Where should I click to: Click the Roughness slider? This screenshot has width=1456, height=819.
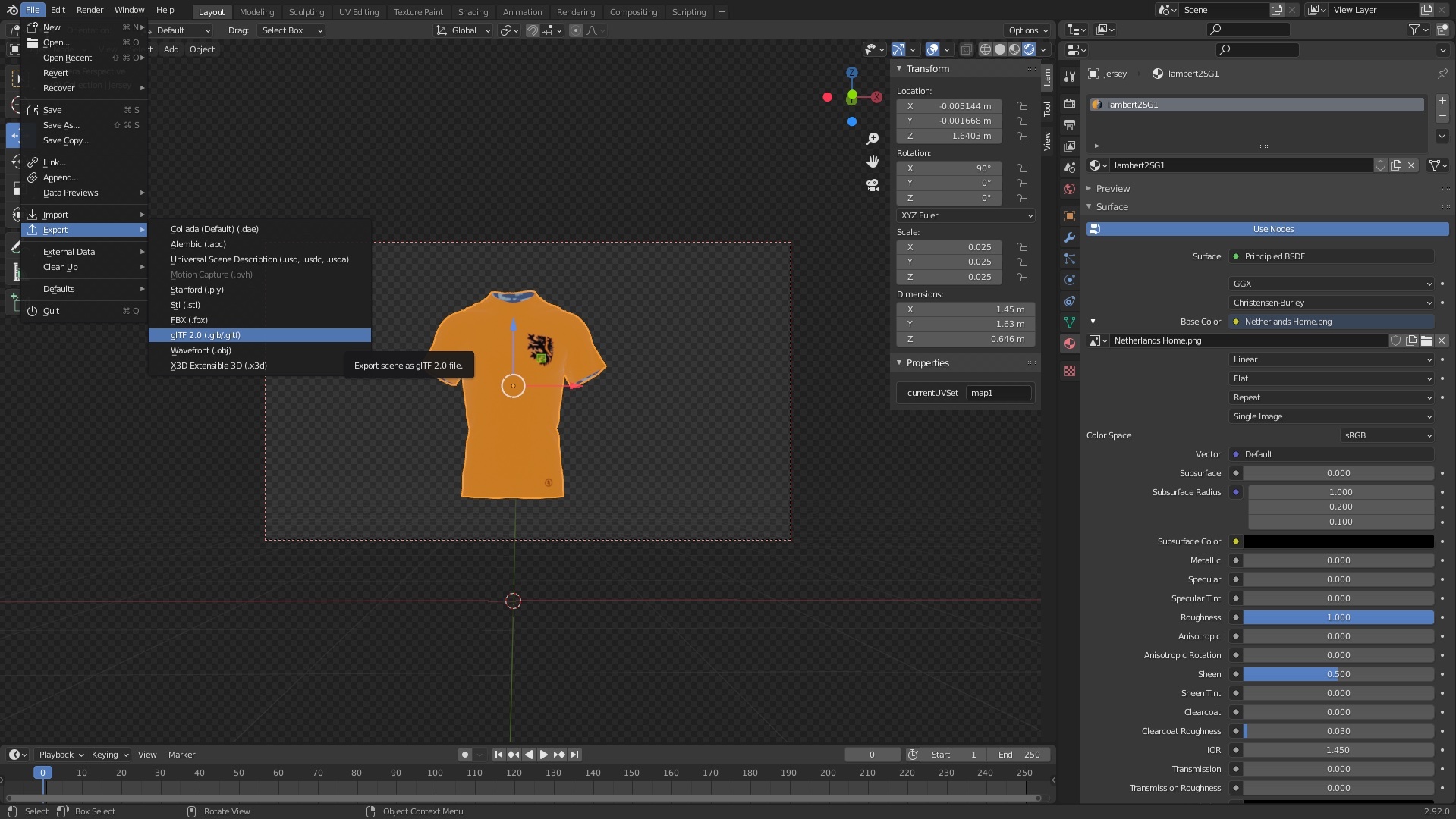click(x=1338, y=617)
